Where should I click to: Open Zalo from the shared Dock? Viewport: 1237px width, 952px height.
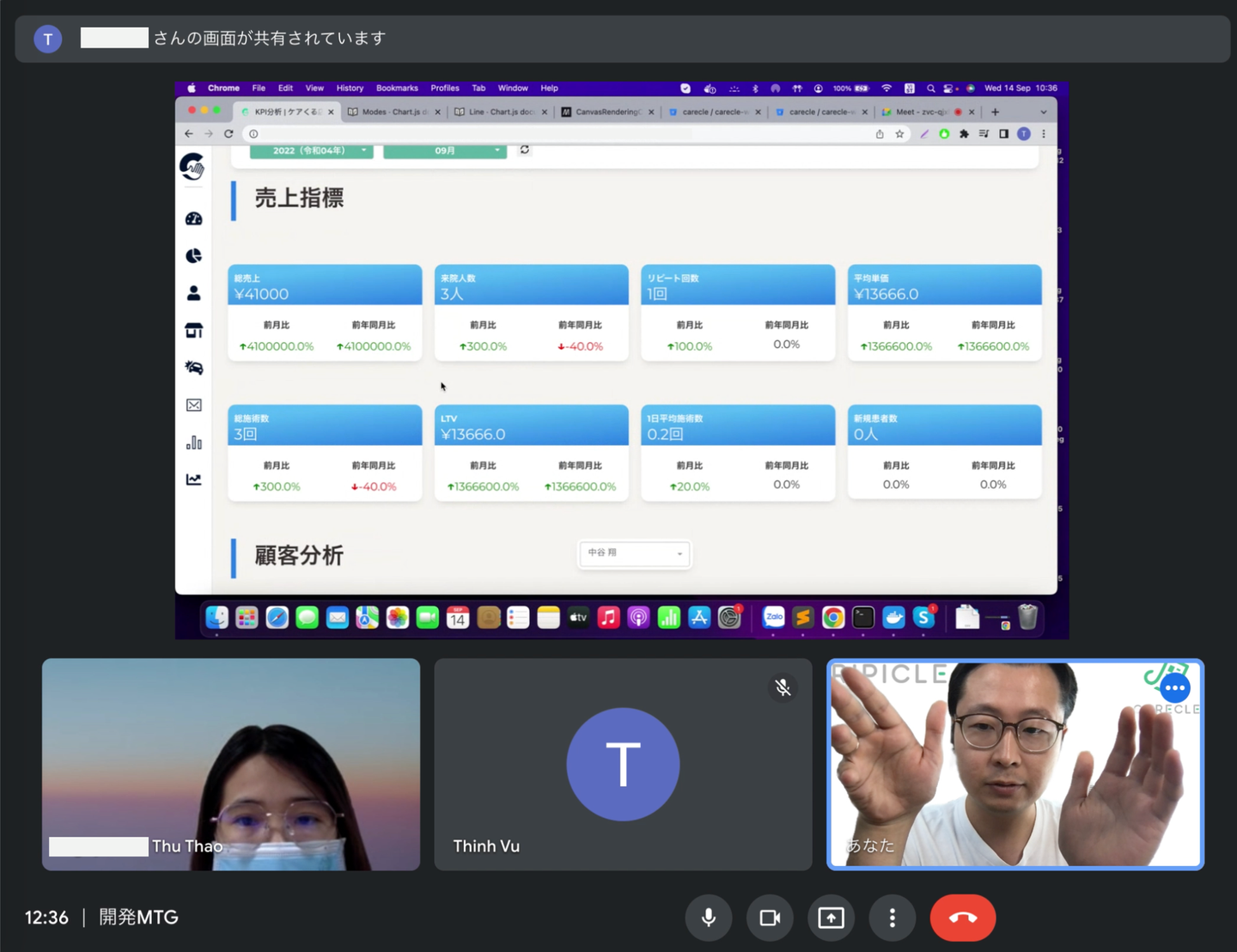pyautogui.click(x=774, y=617)
